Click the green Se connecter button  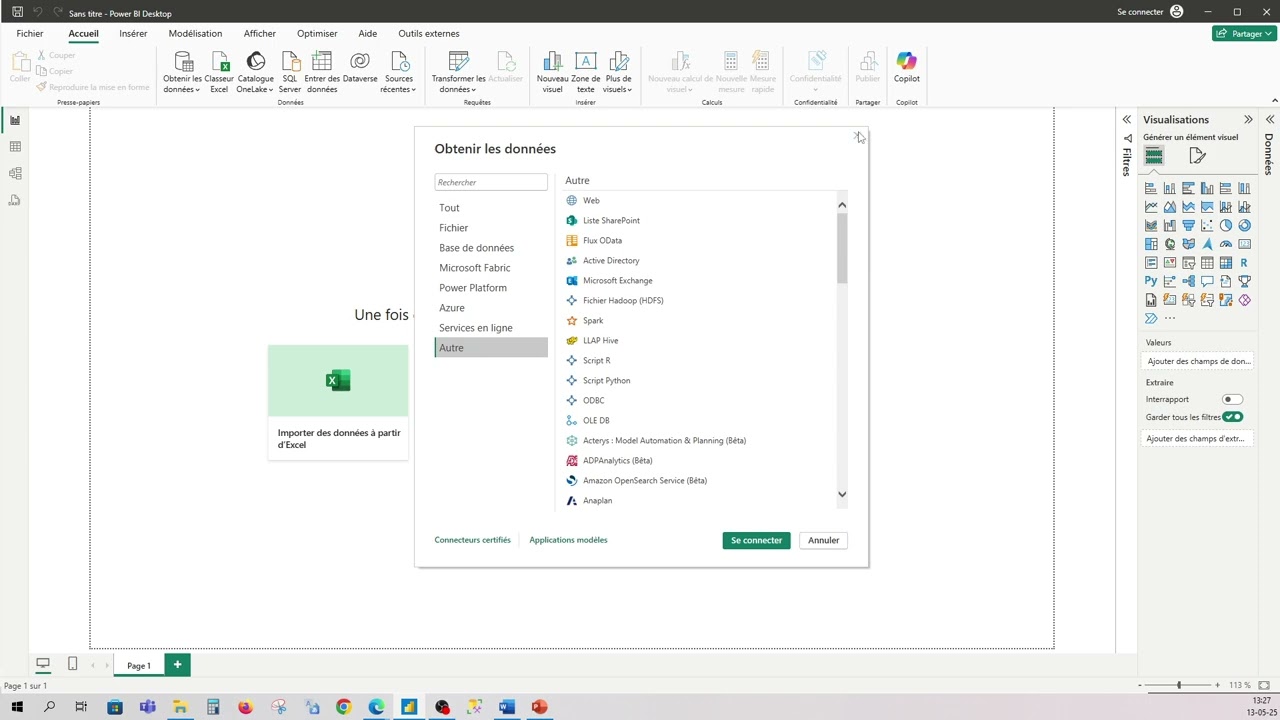(756, 540)
